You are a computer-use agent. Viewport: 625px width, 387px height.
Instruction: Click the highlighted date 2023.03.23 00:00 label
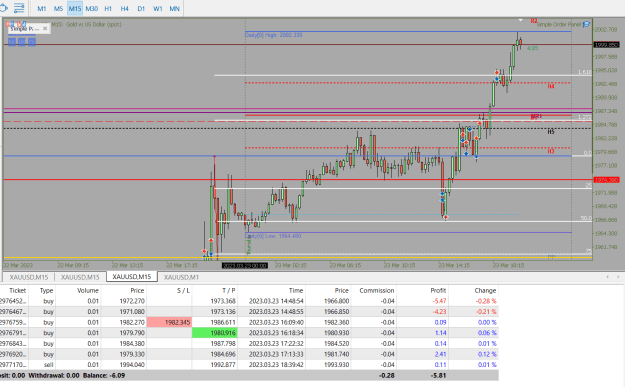tap(244, 265)
